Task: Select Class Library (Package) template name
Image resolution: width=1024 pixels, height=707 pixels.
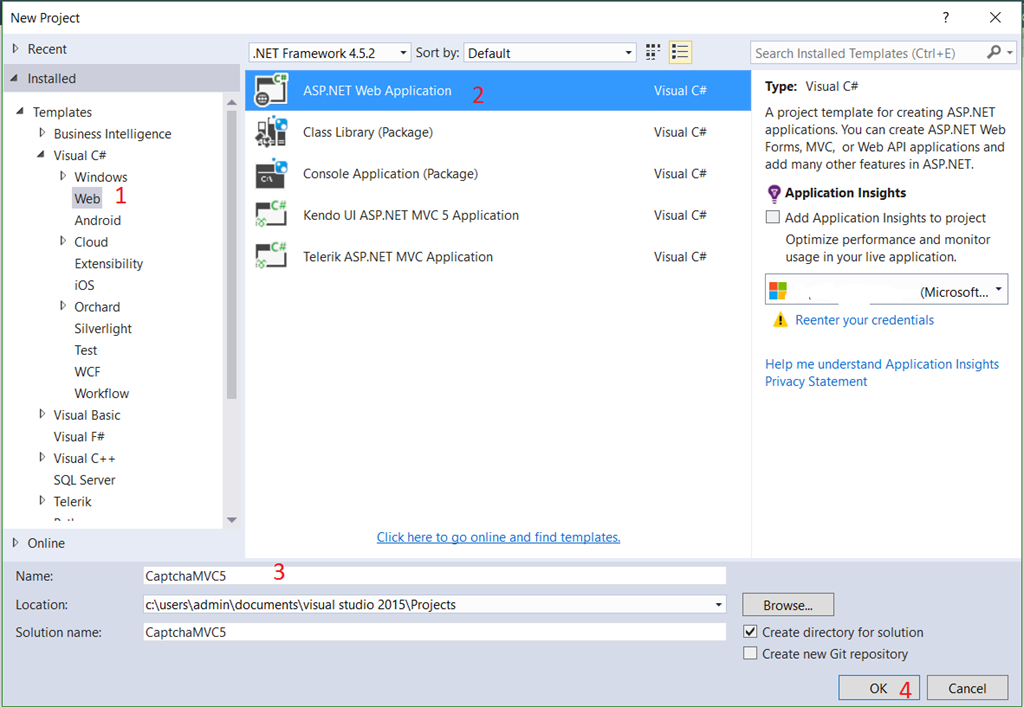Action: [368, 132]
